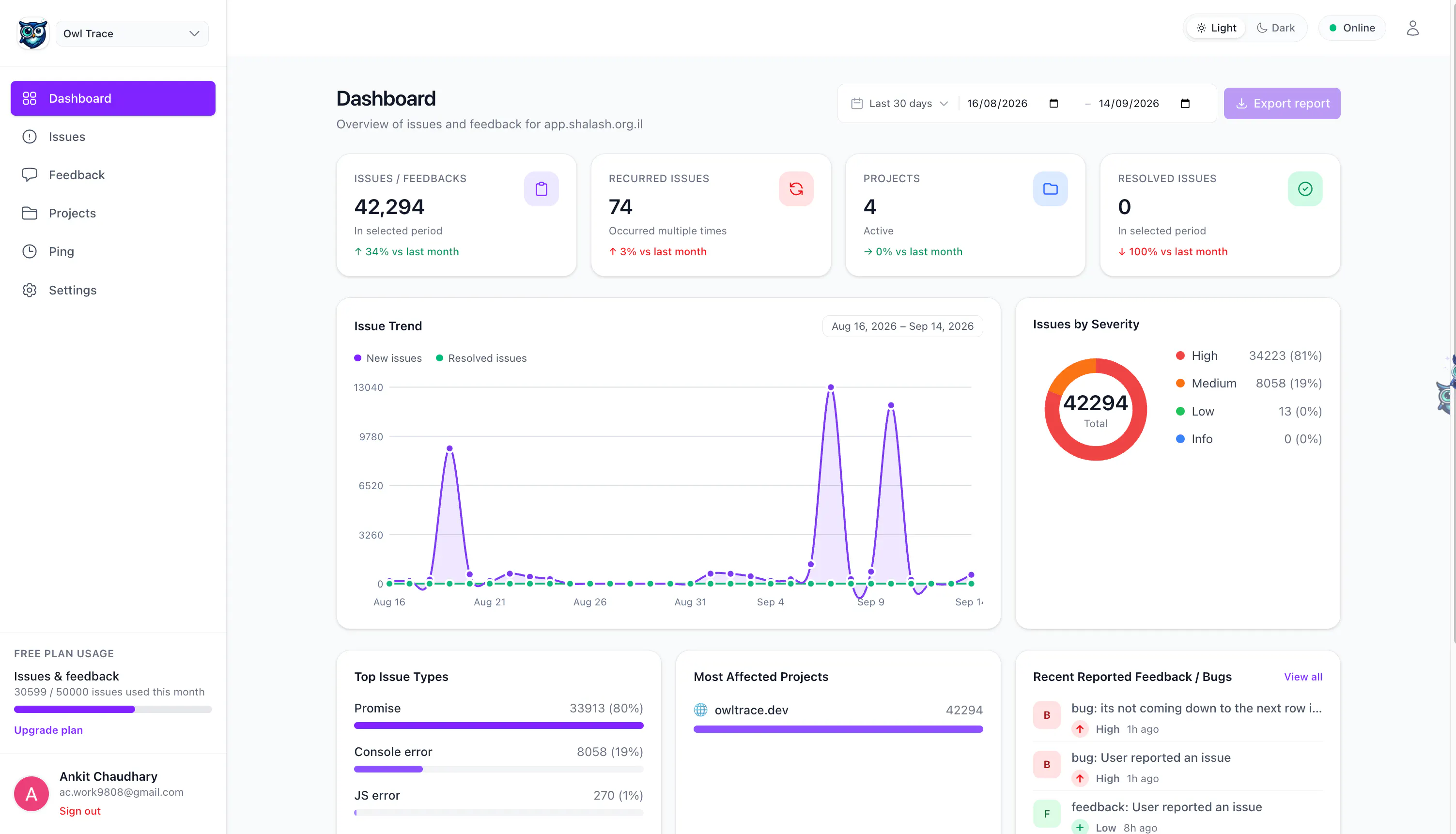Image resolution: width=1456 pixels, height=834 pixels.
Task: Click the floating owl widget at right edge
Action: point(1447,385)
